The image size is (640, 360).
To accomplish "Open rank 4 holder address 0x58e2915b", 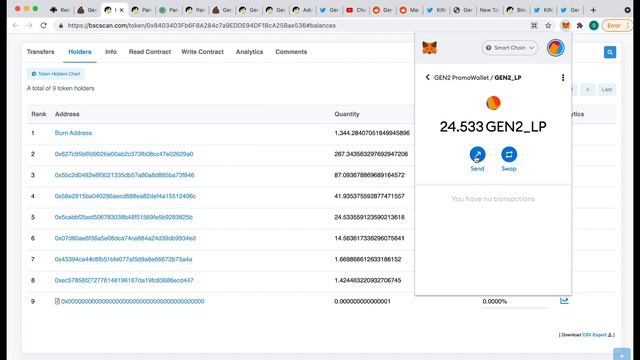I will 125,196.
